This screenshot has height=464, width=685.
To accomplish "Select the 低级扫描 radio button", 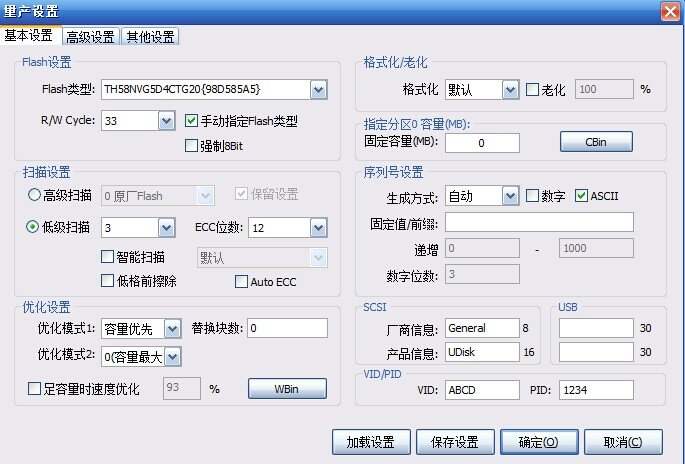I will point(34,227).
